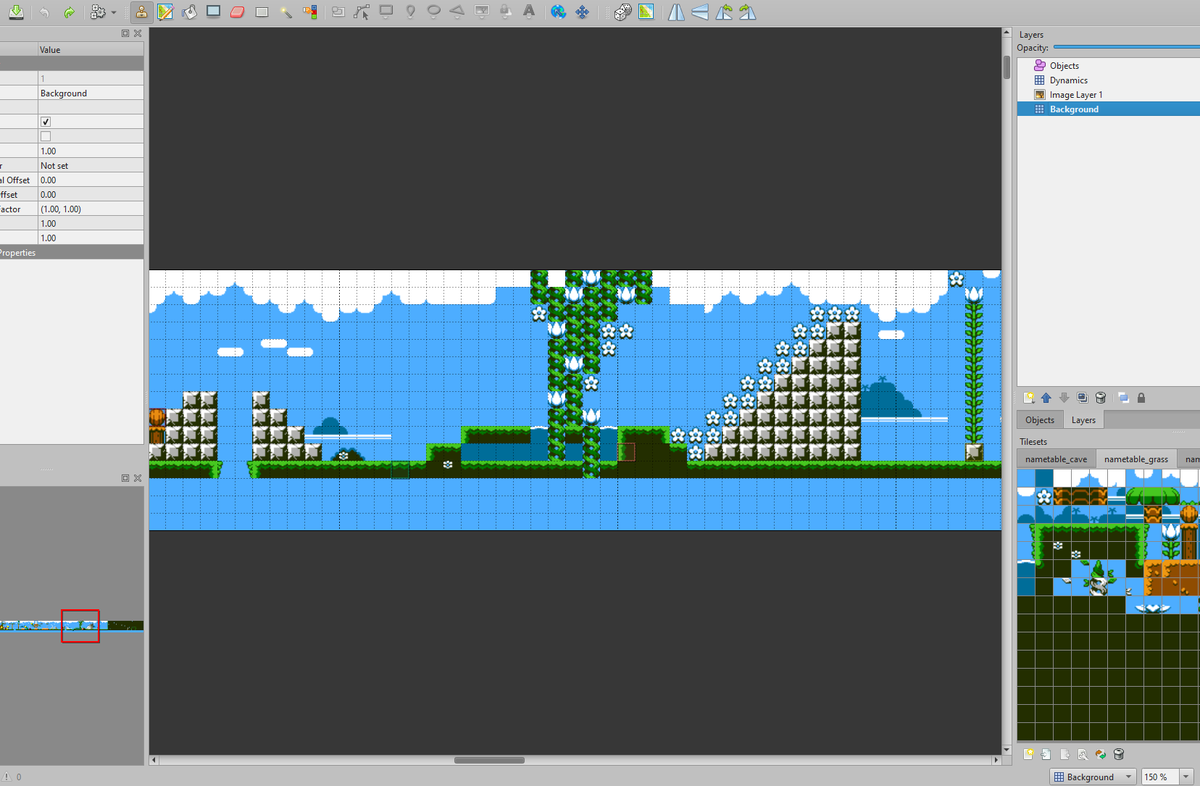
Task: Click the Embed Tileset icon
Action: pyautogui.click(x=1046, y=754)
